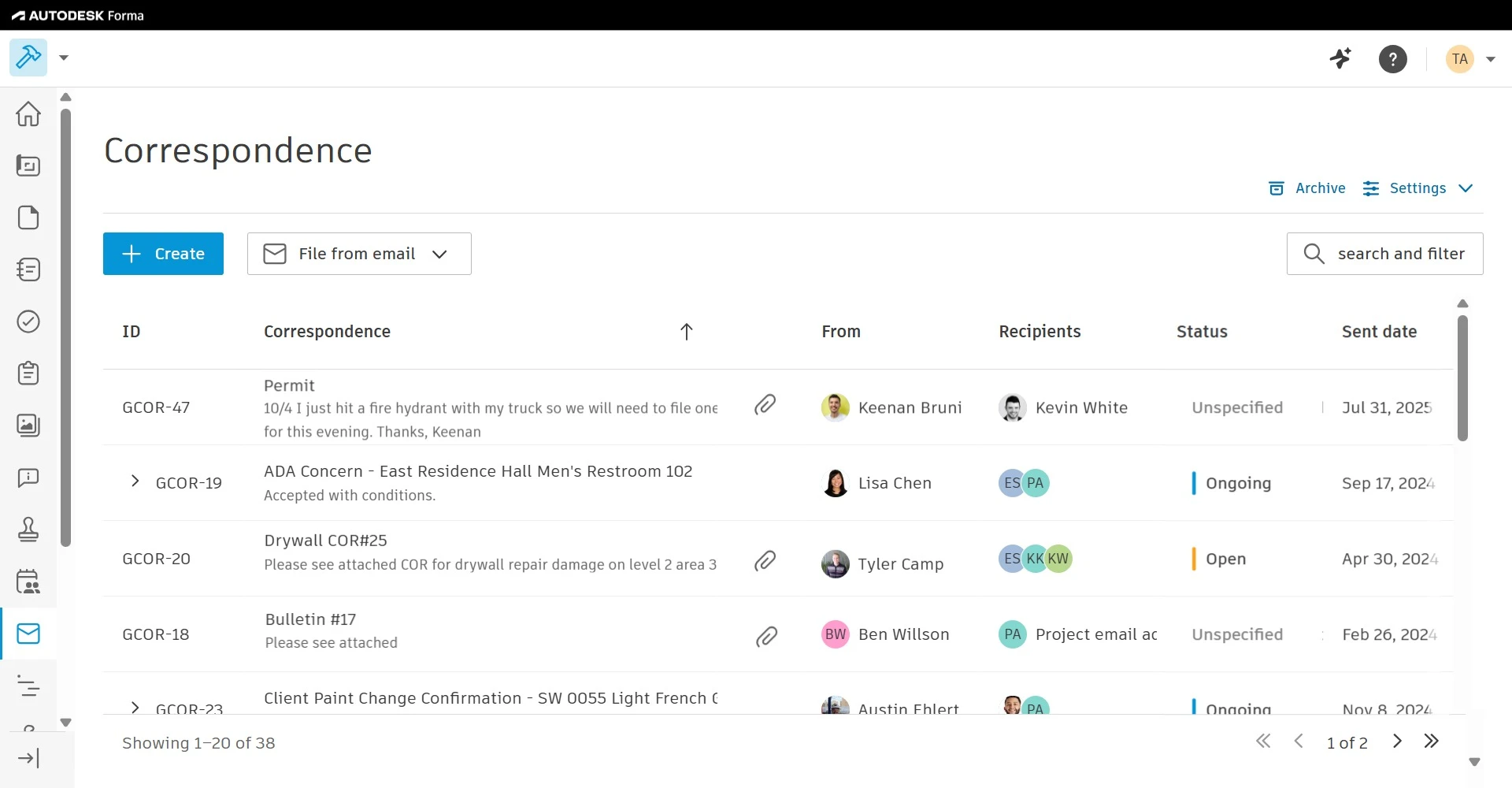The height and width of the screenshot is (788, 1512).
Task: Sort by the Status column header
Action: tap(1202, 332)
